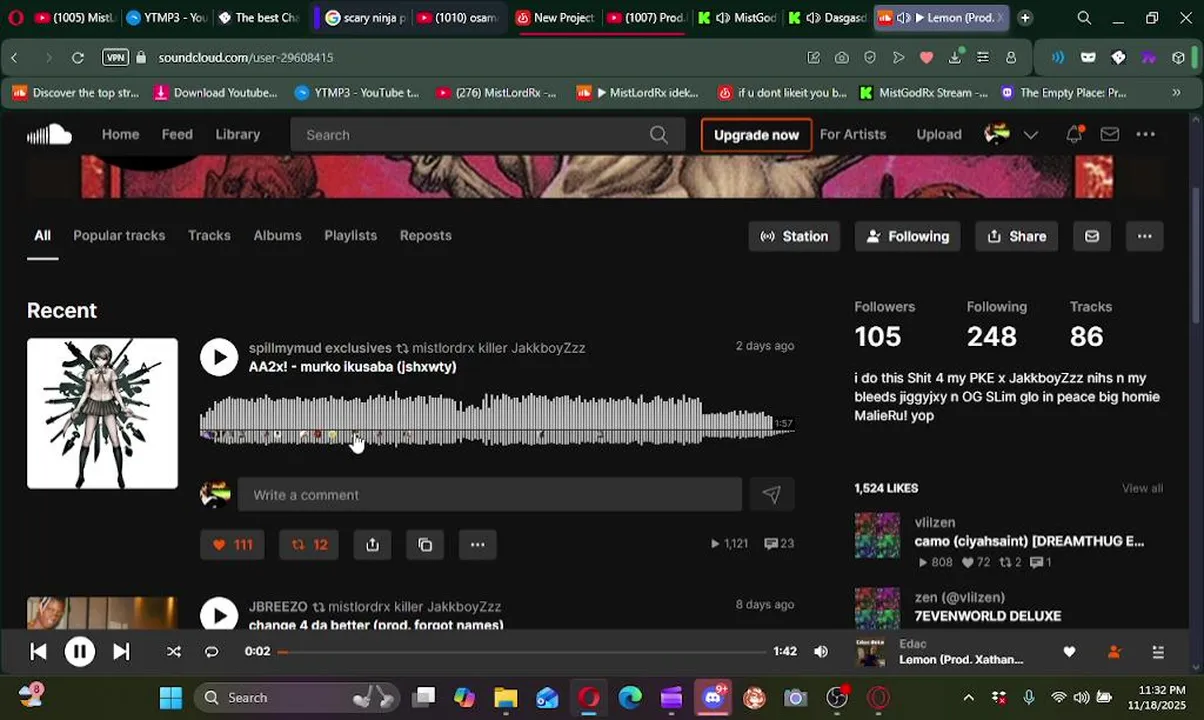Switch to Popular tracks tab

point(119,236)
